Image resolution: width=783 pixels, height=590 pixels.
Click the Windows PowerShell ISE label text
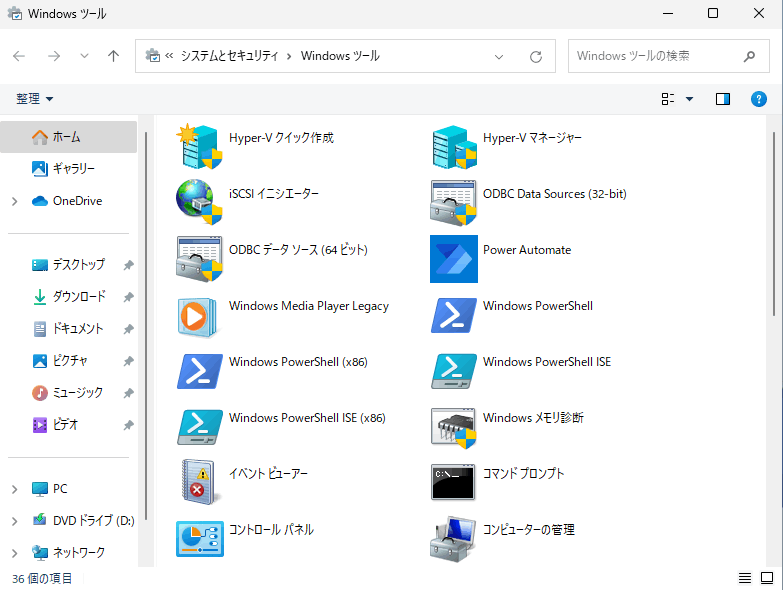[x=547, y=362]
